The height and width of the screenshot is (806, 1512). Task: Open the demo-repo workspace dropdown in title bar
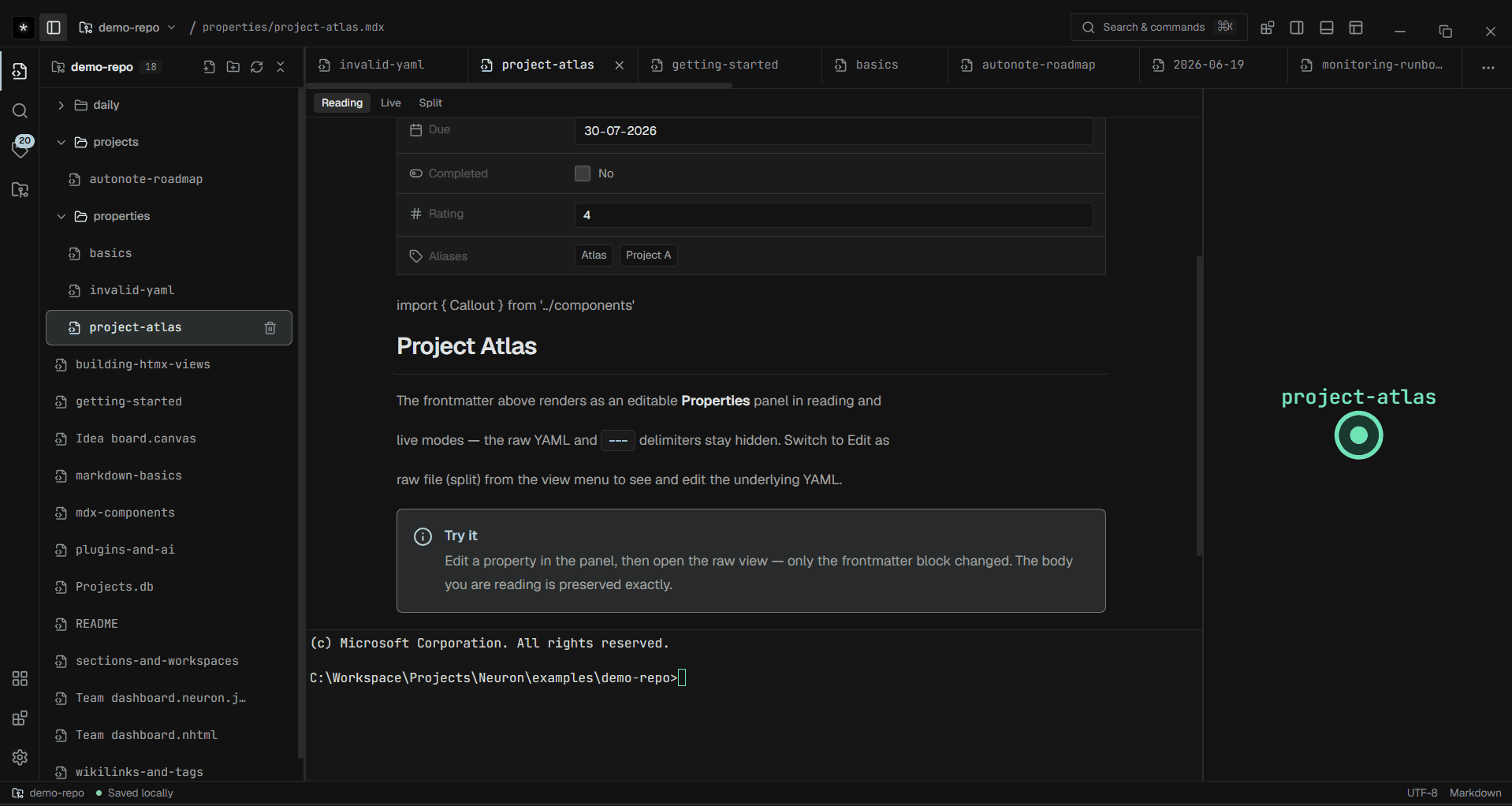tap(127, 28)
